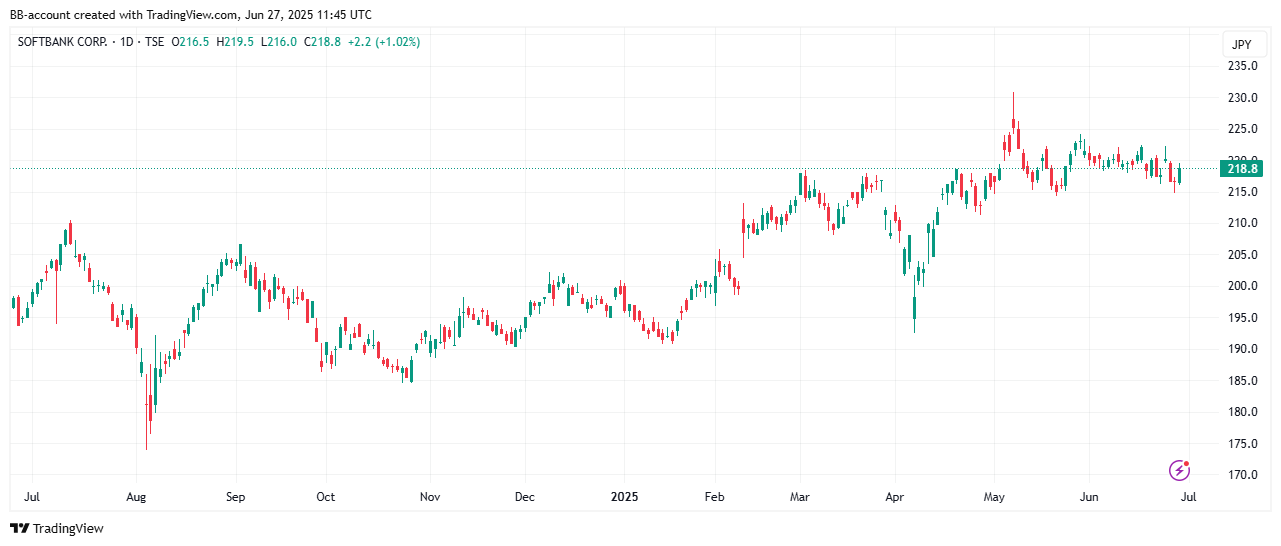Viewport: 1281px width, 546px height.
Task: Click the 235.0 price axis label
Action: point(1242,66)
